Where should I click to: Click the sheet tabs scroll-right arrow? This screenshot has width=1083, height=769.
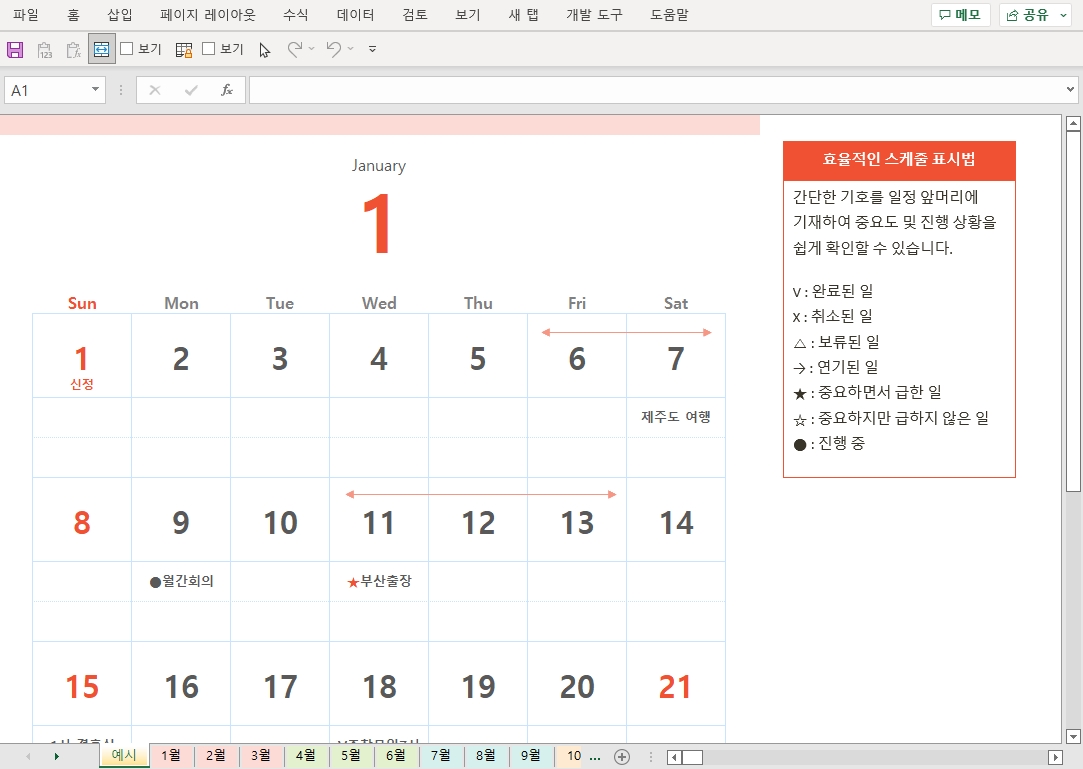(57, 757)
